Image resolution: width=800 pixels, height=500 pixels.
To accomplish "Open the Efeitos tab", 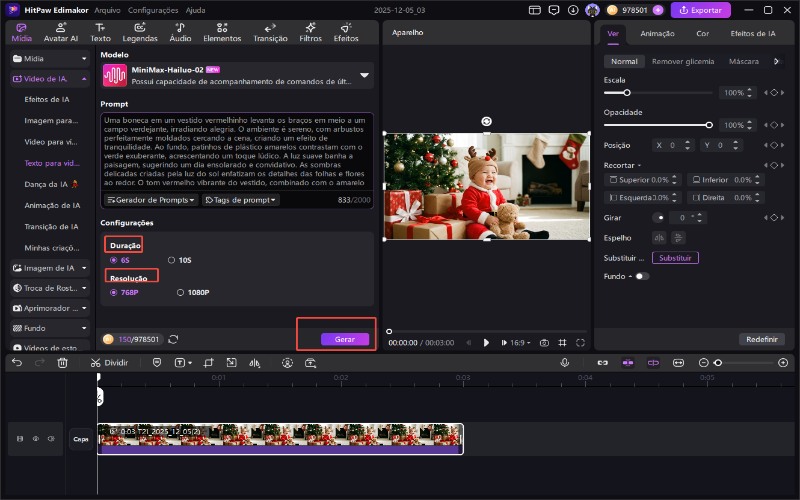I will point(346,33).
